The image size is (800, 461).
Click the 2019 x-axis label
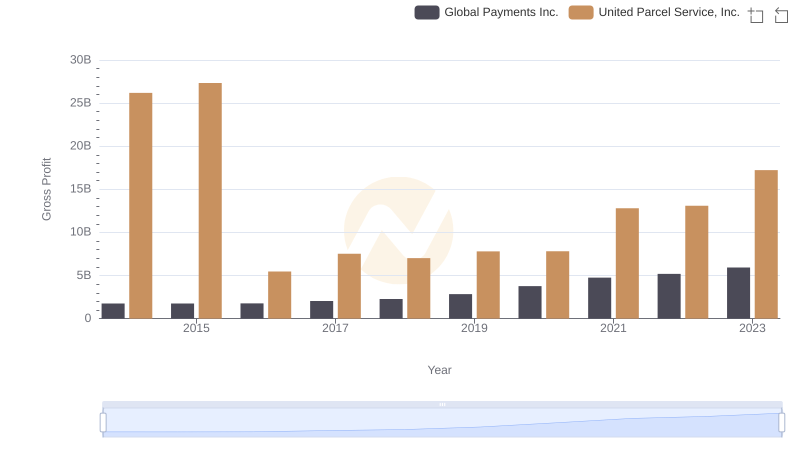[x=474, y=328]
